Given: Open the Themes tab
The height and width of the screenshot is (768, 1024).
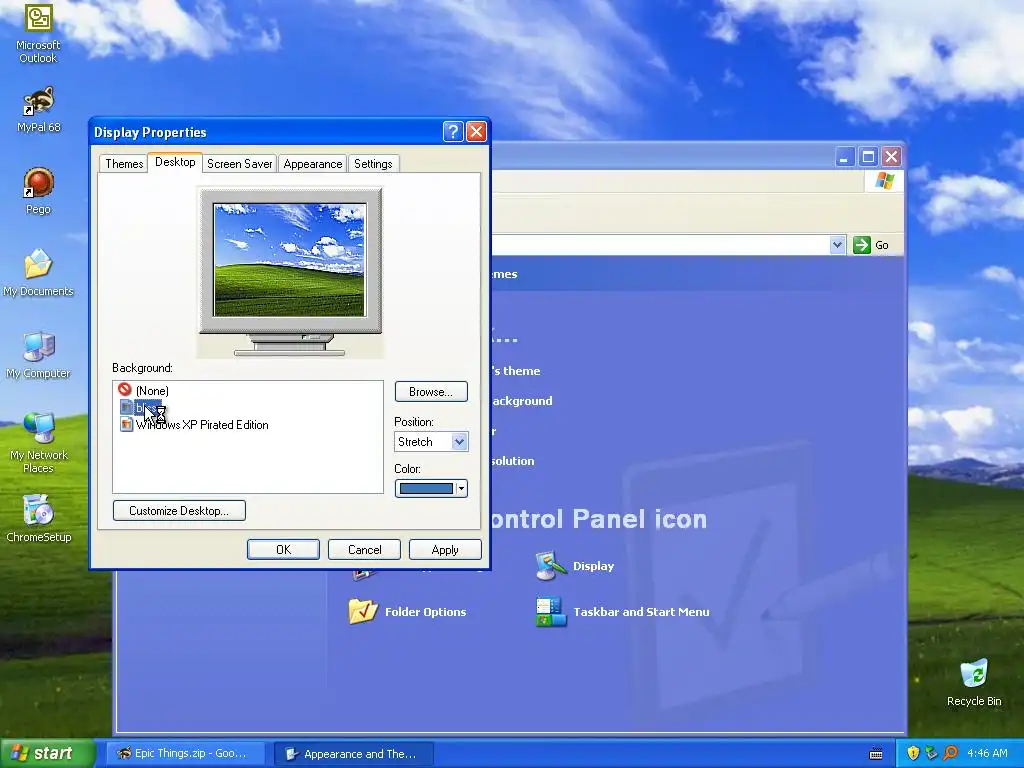Looking at the screenshot, I should (x=124, y=164).
